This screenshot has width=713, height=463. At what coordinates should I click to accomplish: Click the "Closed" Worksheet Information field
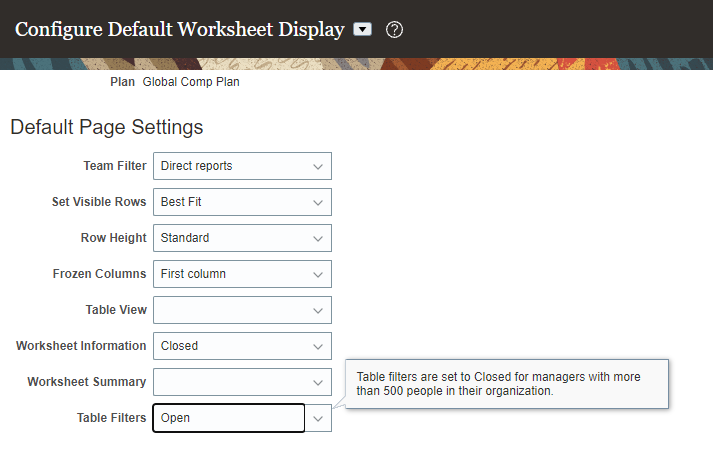[230, 346]
